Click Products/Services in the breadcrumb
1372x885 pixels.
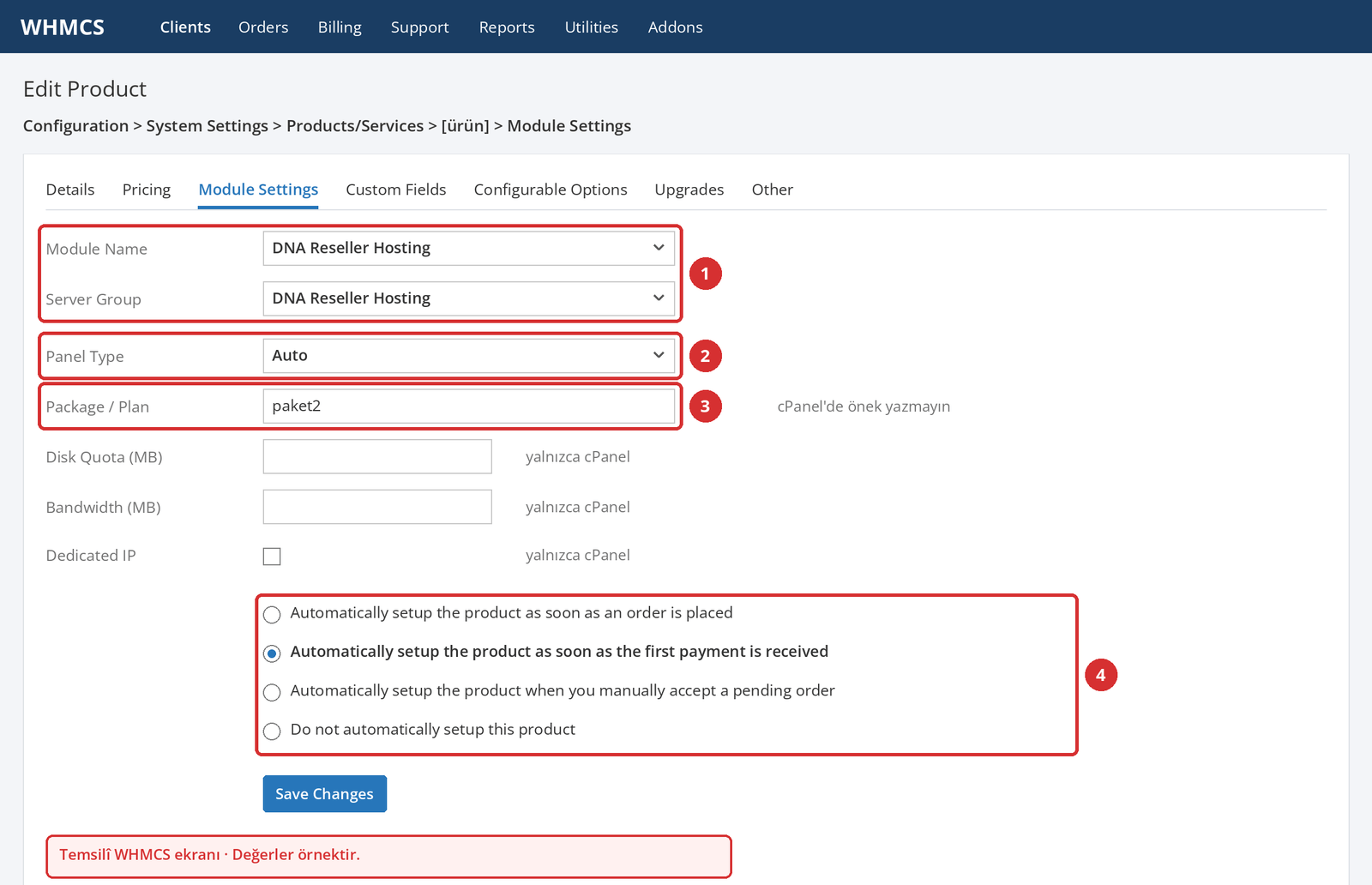[x=355, y=126]
